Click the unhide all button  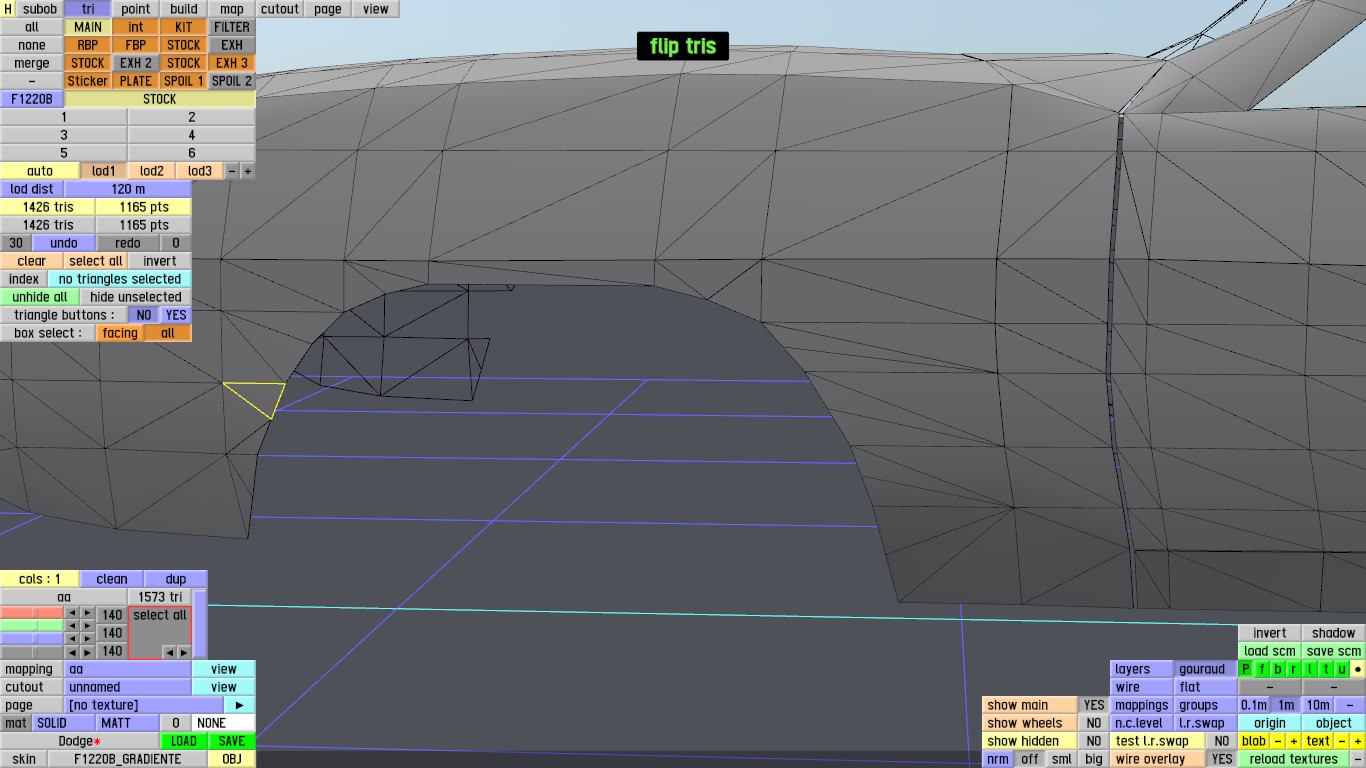(x=40, y=297)
